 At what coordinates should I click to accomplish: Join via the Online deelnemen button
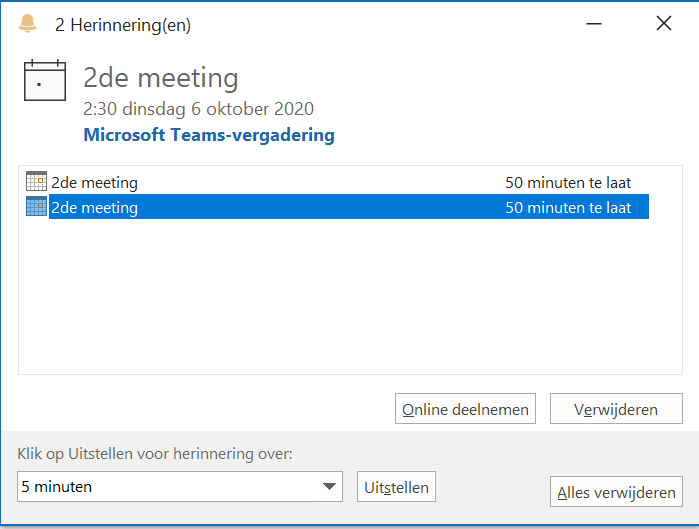point(465,409)
